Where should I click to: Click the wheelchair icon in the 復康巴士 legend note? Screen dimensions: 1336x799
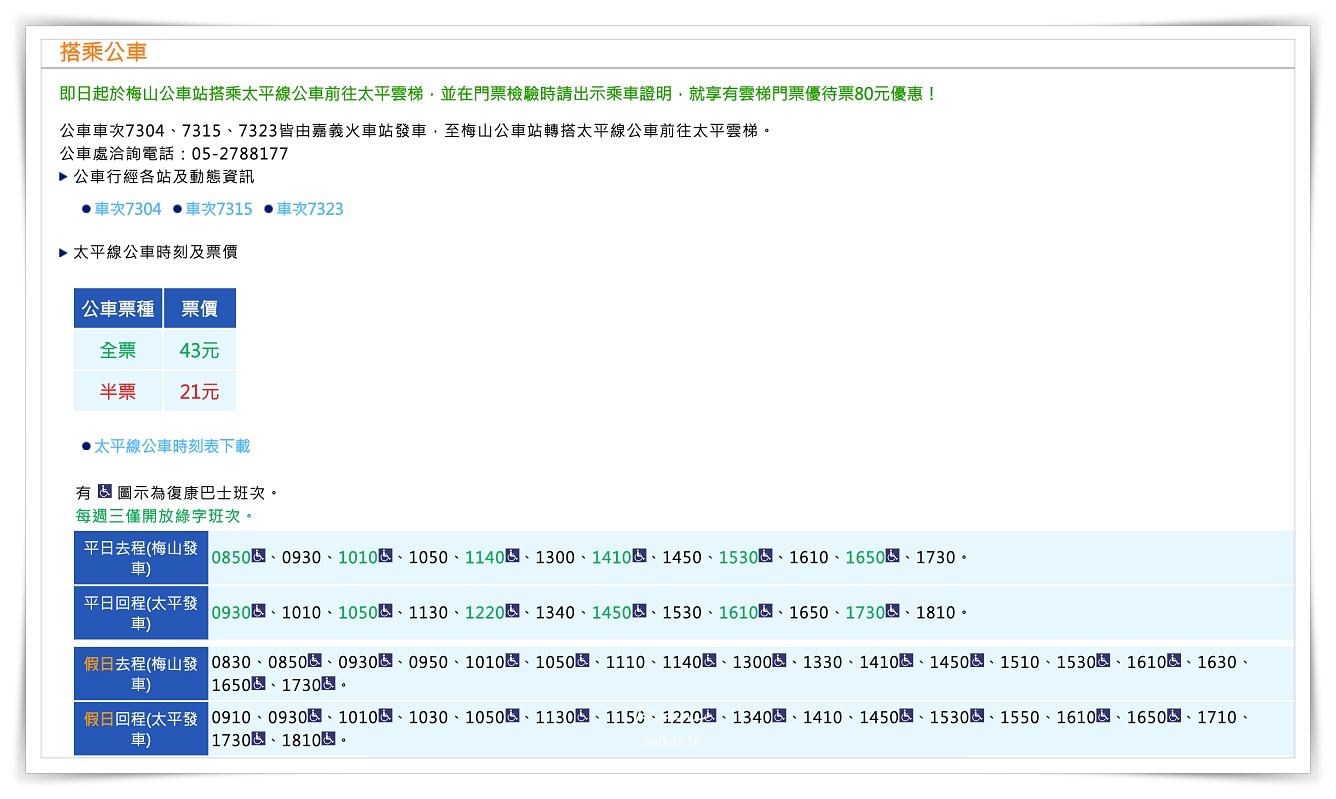pos(105,492)
